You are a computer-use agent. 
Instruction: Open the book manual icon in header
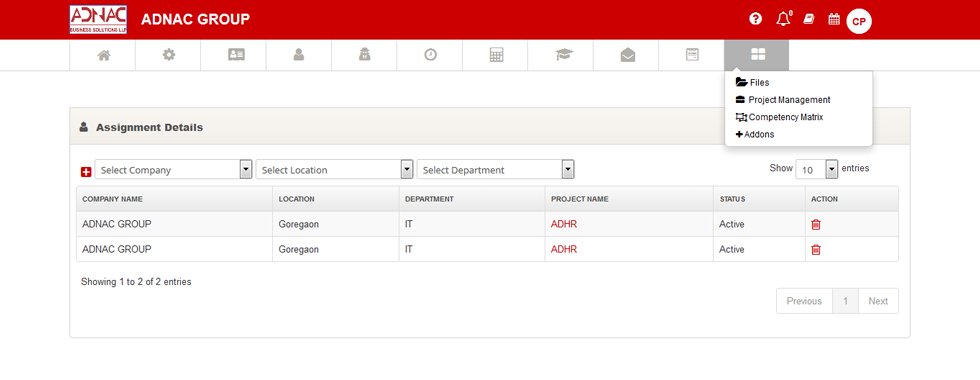pos(809,19)
